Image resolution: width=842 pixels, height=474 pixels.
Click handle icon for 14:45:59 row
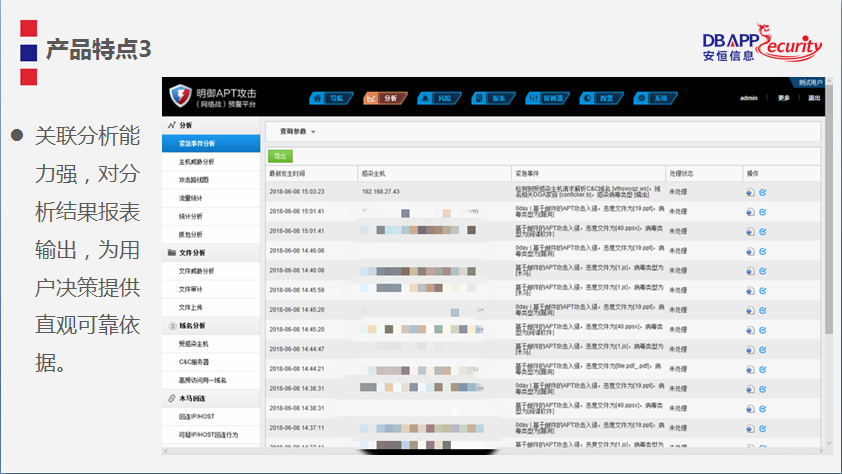tap(763, 291)
